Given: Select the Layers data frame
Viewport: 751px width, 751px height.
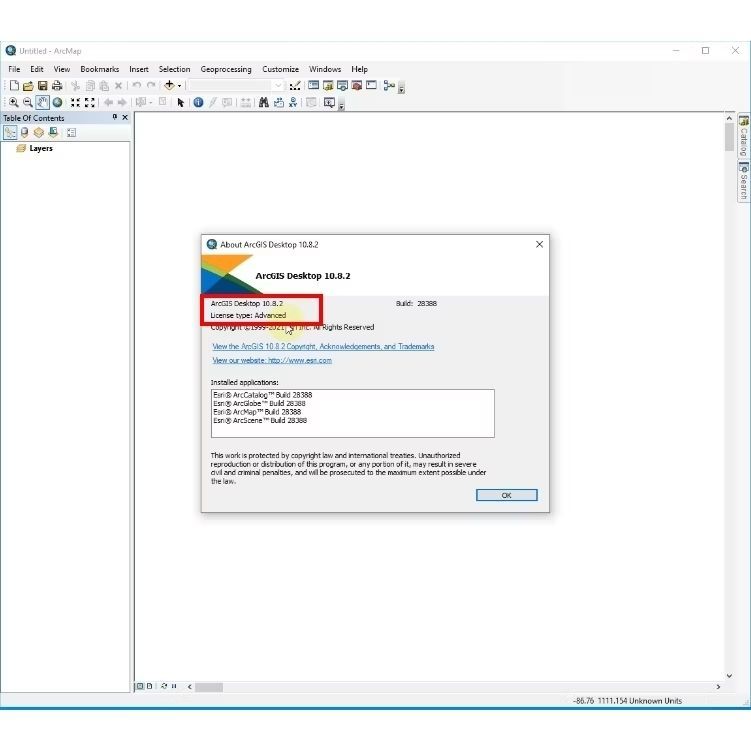Looking at the screenshot, I should click(x=41, y=148).
